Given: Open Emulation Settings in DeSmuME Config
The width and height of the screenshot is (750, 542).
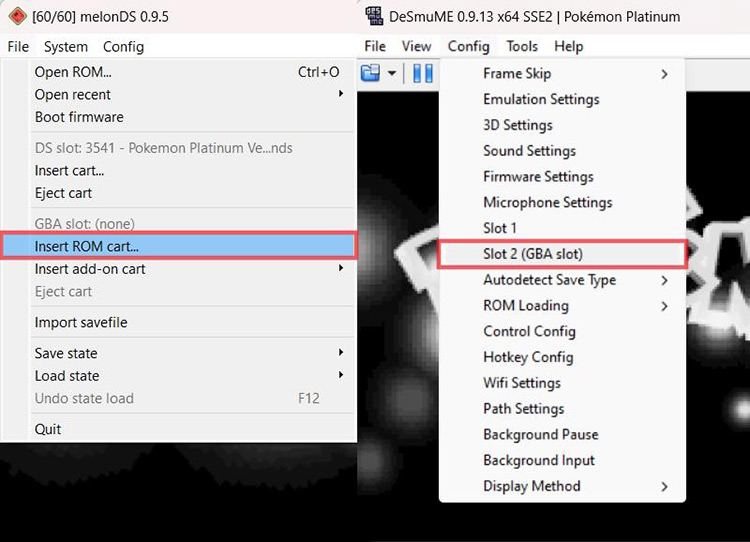Looking at the screenshot, I should (562, 100).
